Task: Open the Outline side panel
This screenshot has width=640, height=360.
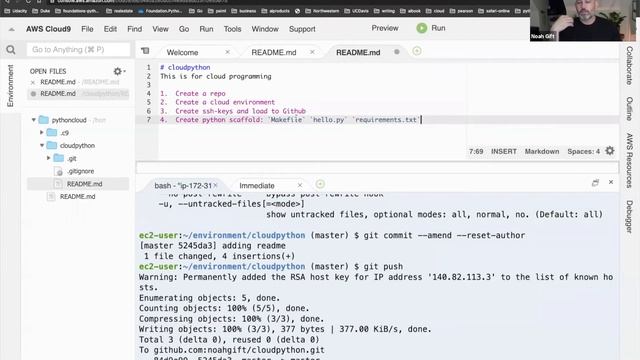Action: [x=629, y=109]
